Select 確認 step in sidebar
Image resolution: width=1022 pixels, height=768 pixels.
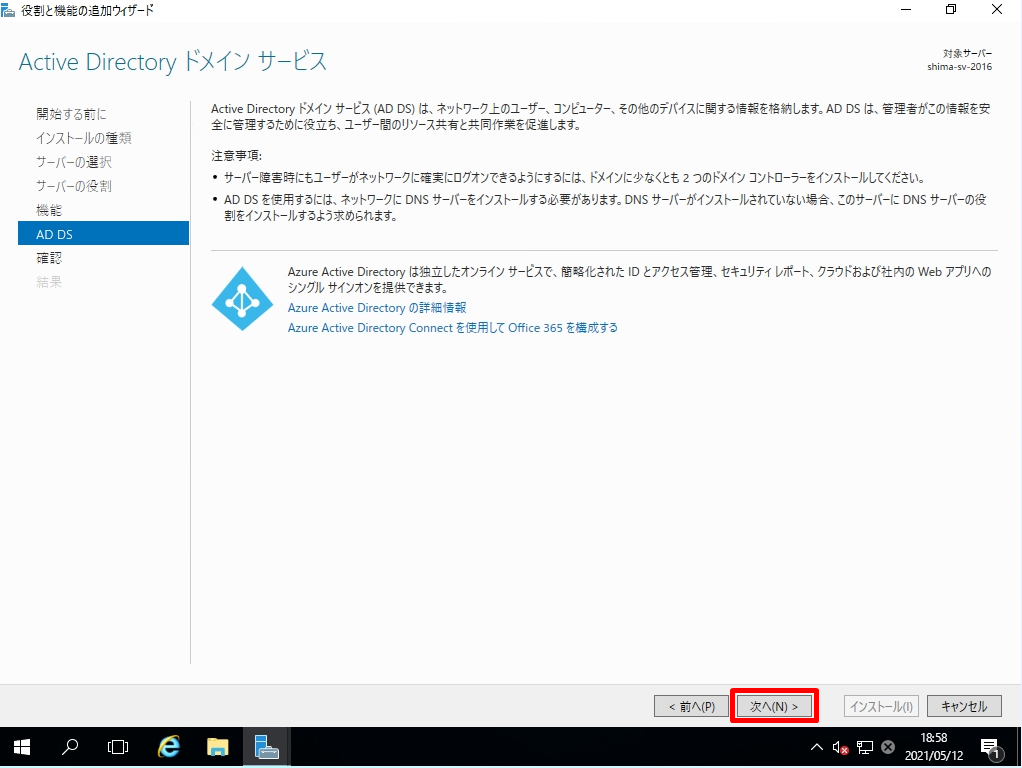[x=49, y=258]
